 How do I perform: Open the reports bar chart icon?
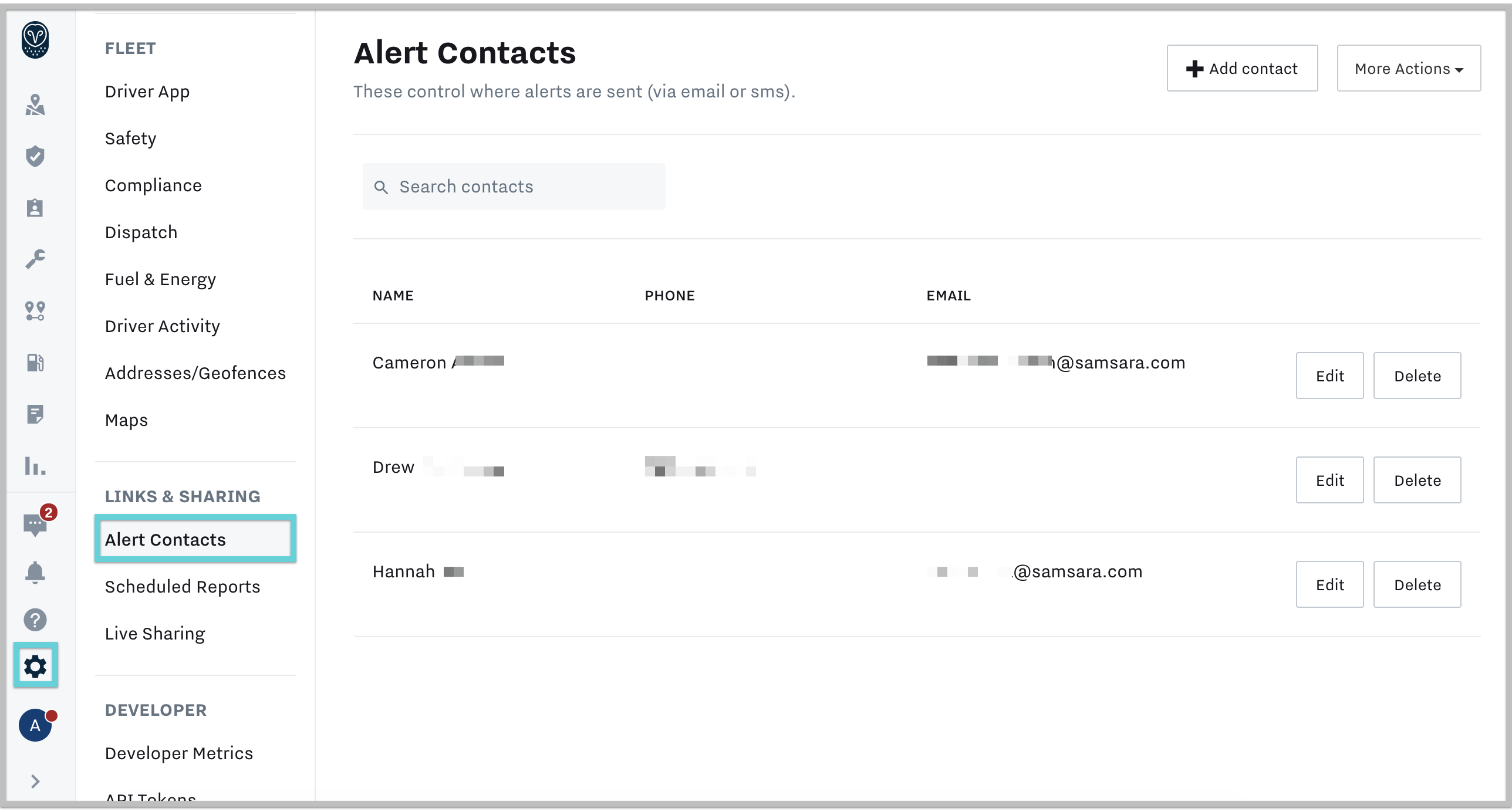click(x=35, y=466)
